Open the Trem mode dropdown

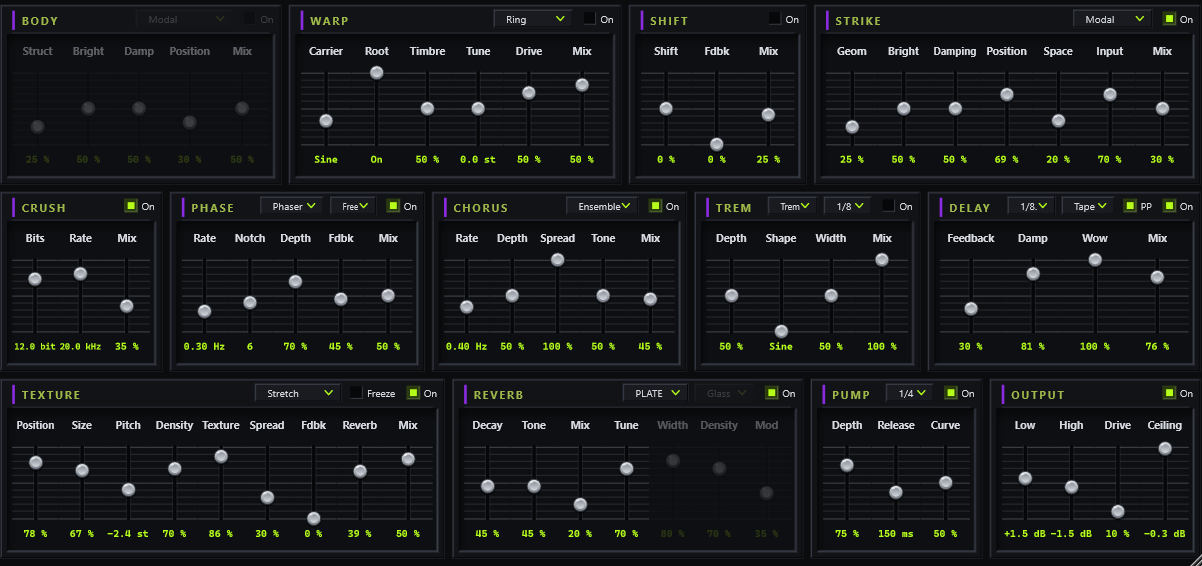793,206
